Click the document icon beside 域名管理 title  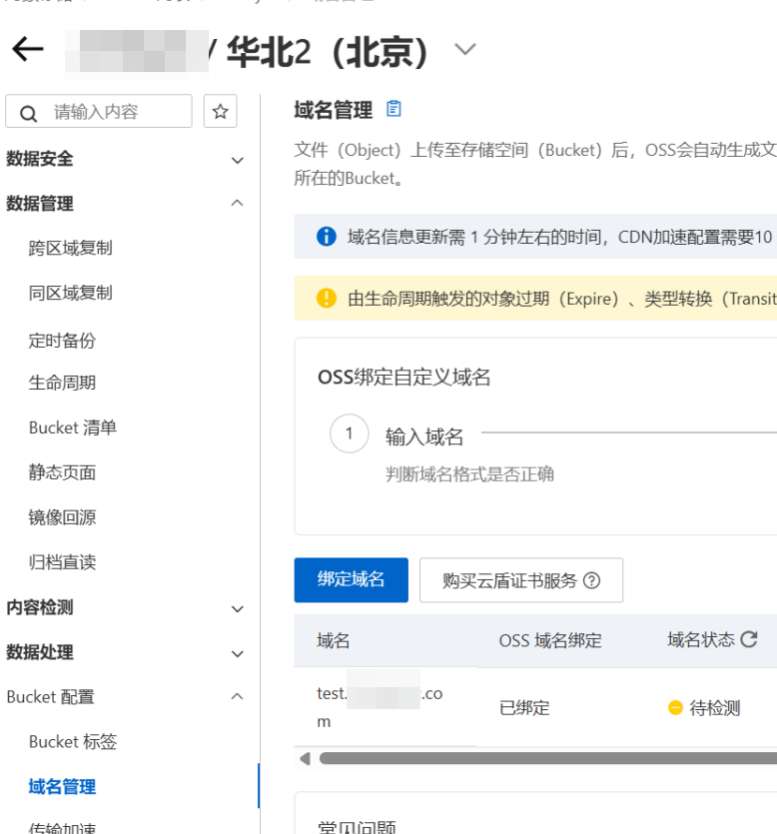coord(393,109)
